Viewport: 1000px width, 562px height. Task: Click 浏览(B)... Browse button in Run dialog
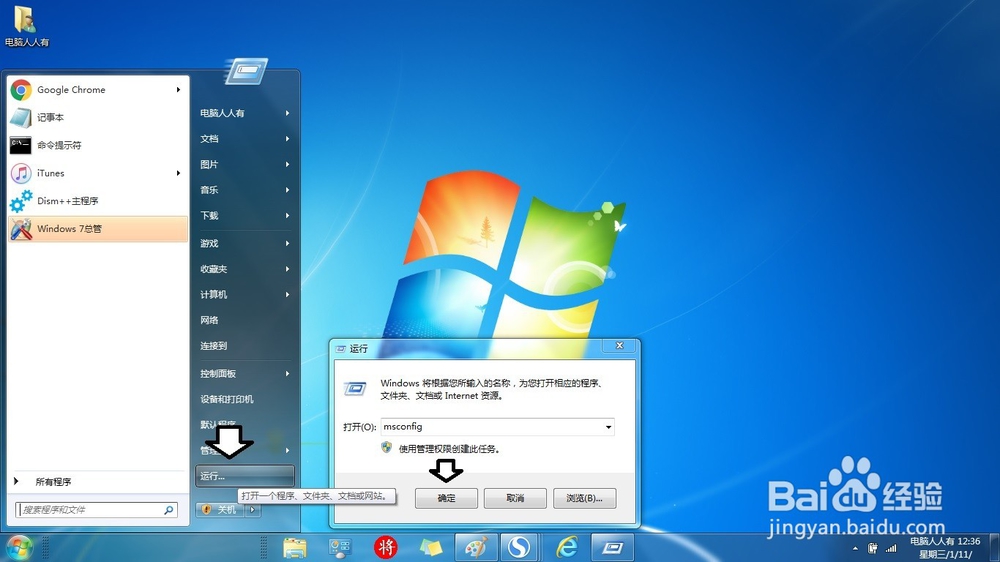(x=584, y=498)
